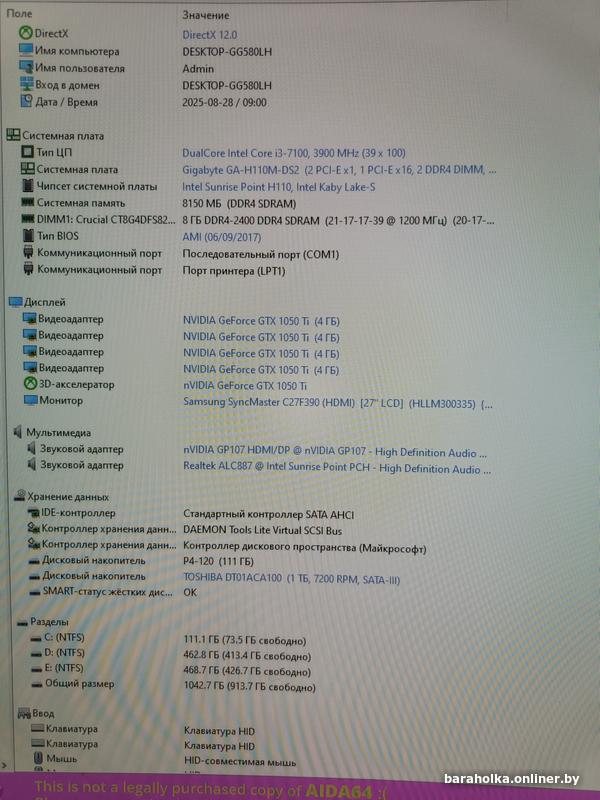This screenshot has width=600, height=800.
Task: Click the user name row icon
Action: pyautogui.click(x=26, y=67)
